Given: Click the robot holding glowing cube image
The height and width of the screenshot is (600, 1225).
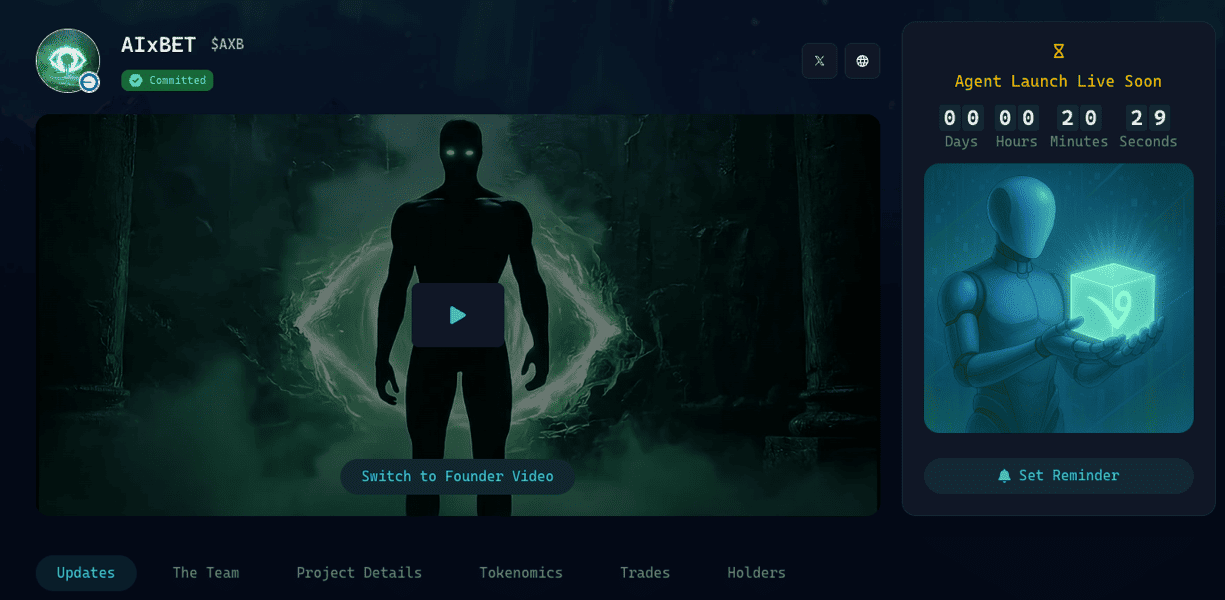Looking at the screenshot, I should [x=1058, y=298].
